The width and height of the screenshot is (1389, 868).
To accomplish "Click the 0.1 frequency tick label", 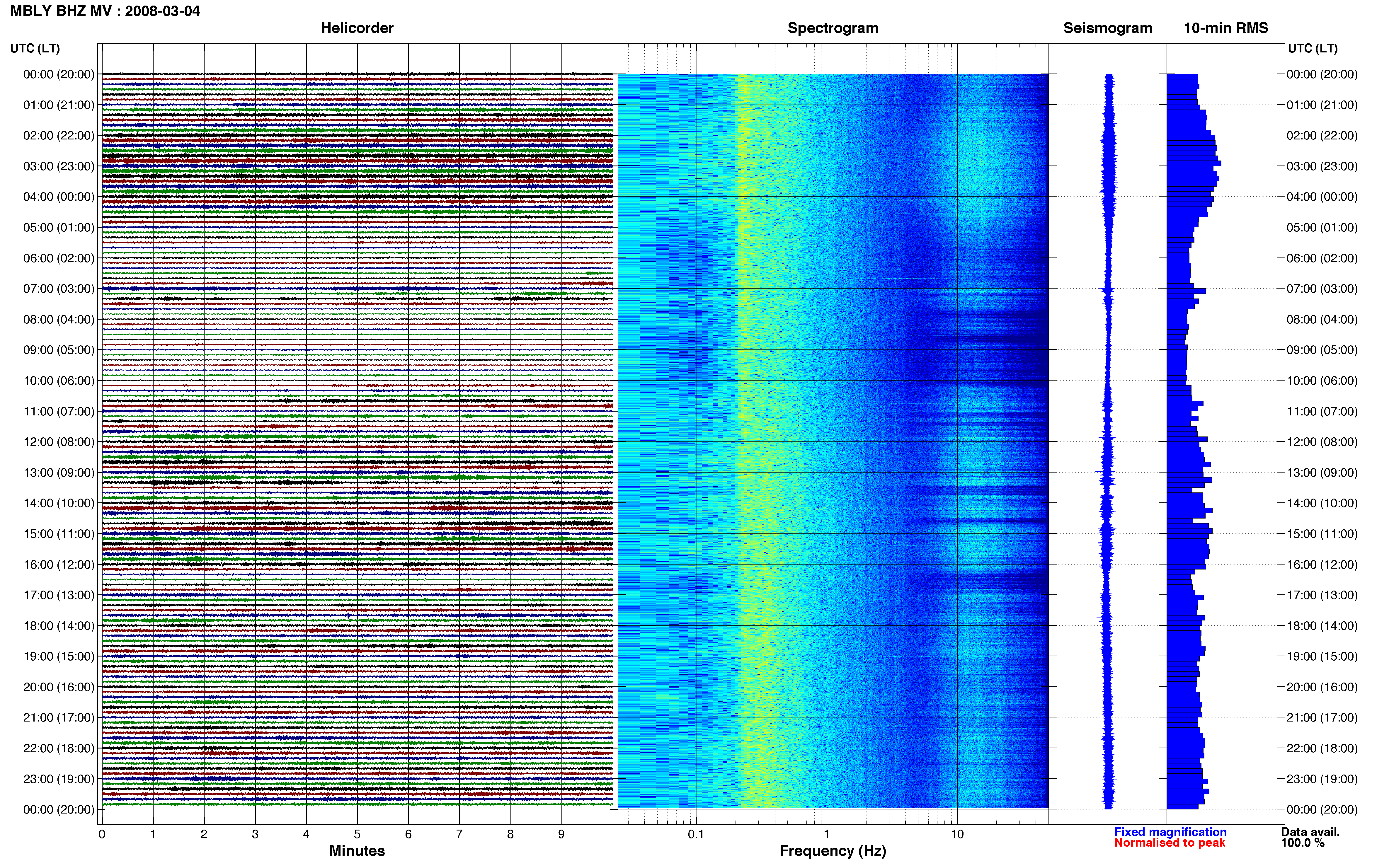I will tap(697, 835).
